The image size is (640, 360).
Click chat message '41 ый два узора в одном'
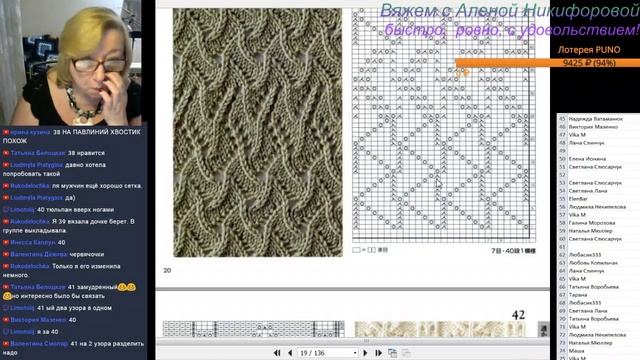coord(74,308)
